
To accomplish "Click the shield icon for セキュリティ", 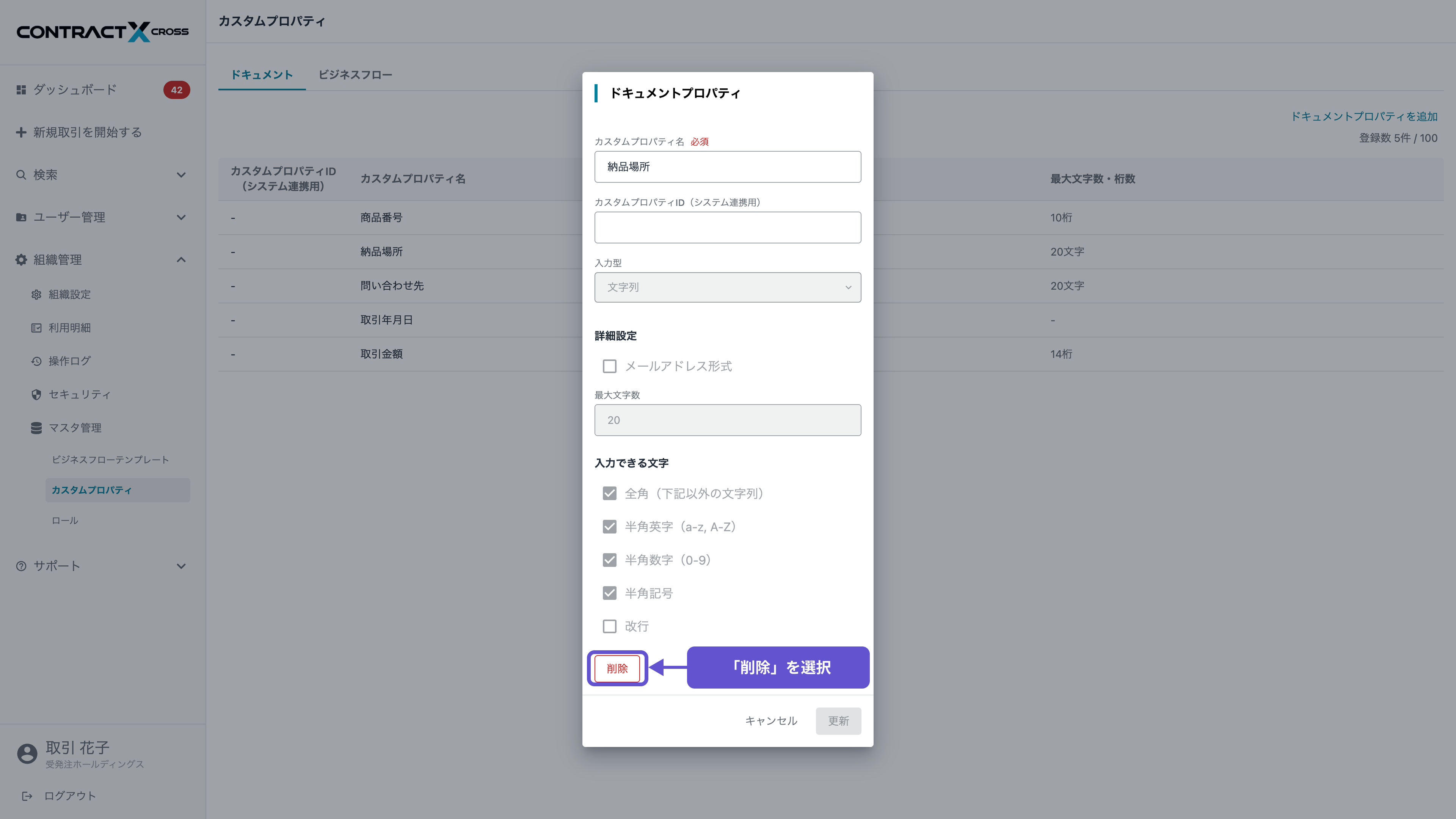I will point(36,394).
